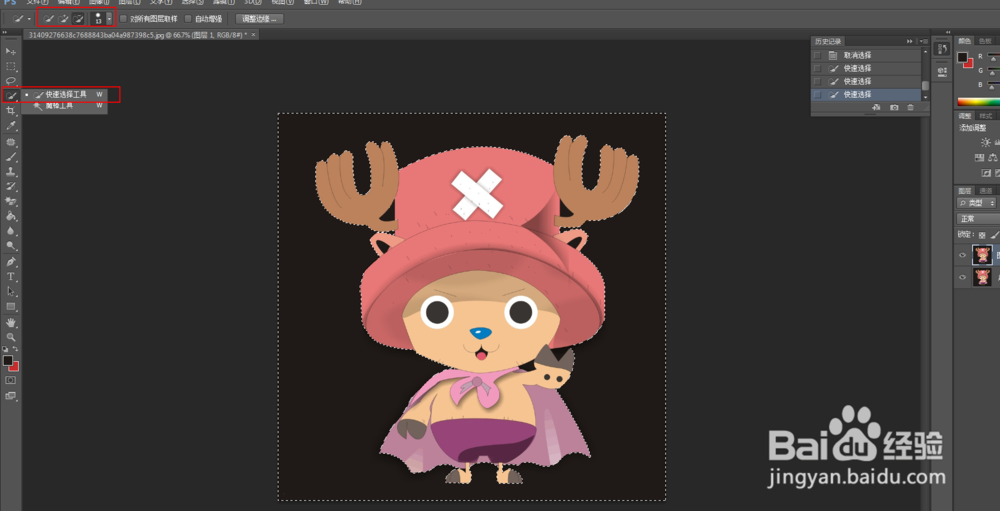Screen dimensions: 1000x511
Task: Choose Add to Selection mode in options bar
Action: 64,19
